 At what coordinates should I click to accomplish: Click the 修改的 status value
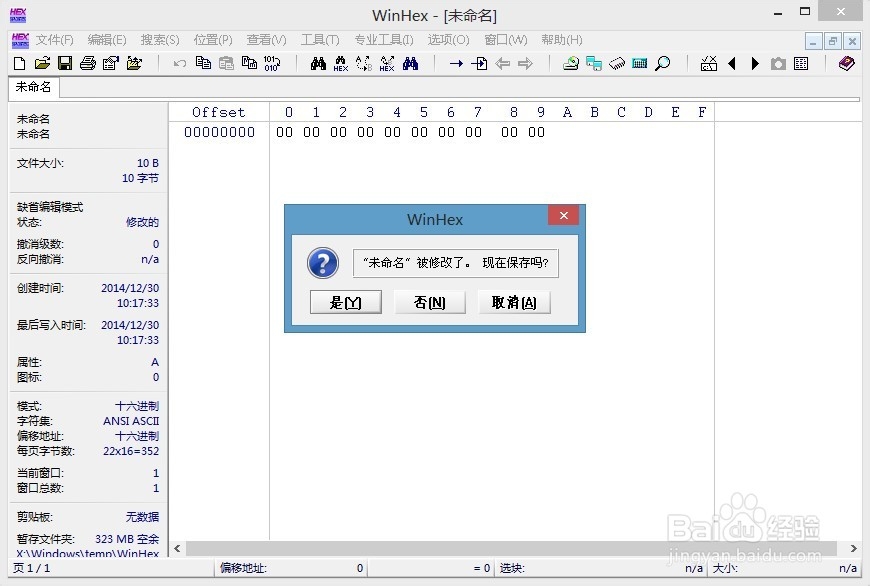(142, 223)
